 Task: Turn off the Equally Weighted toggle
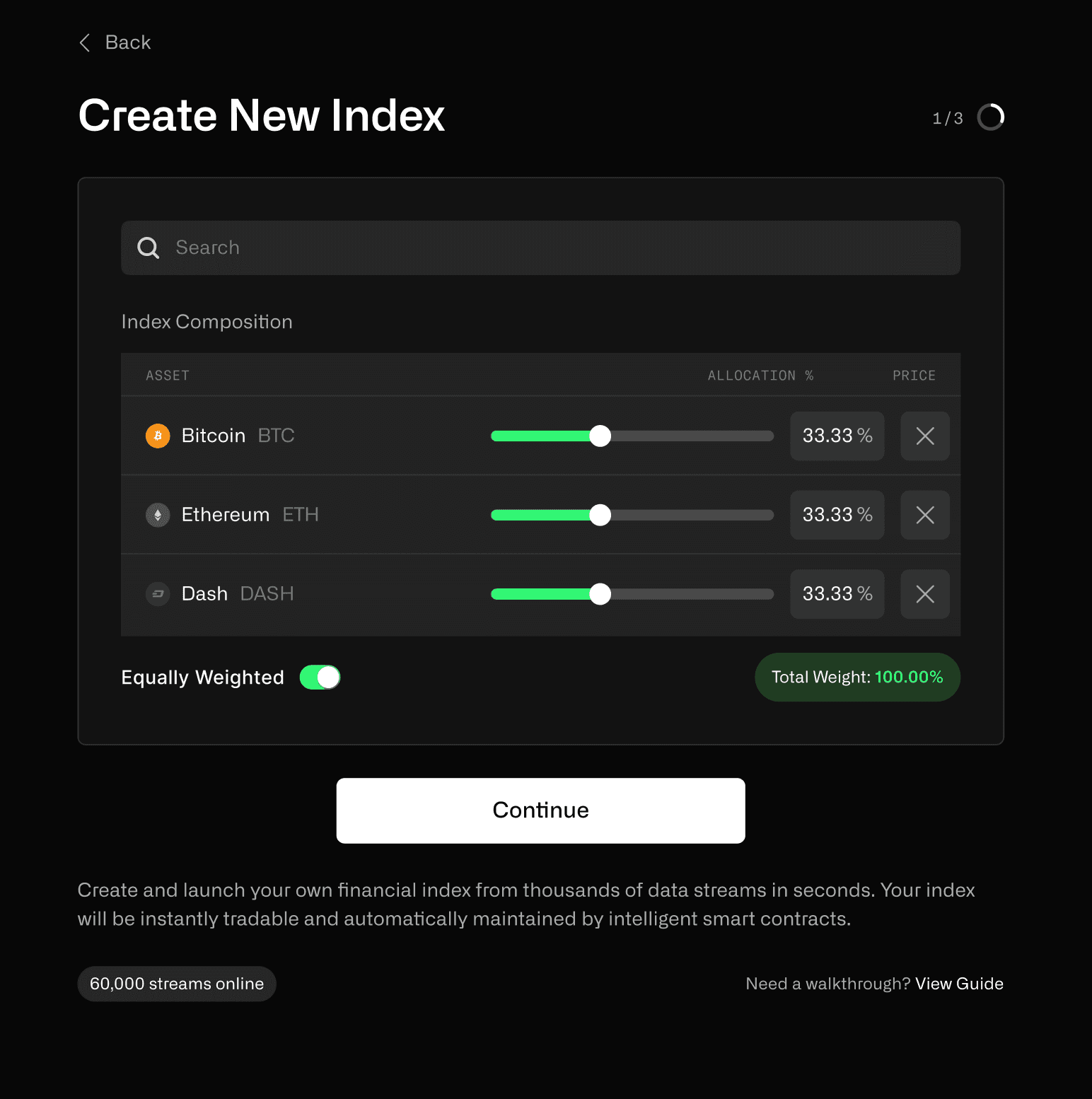320,678
